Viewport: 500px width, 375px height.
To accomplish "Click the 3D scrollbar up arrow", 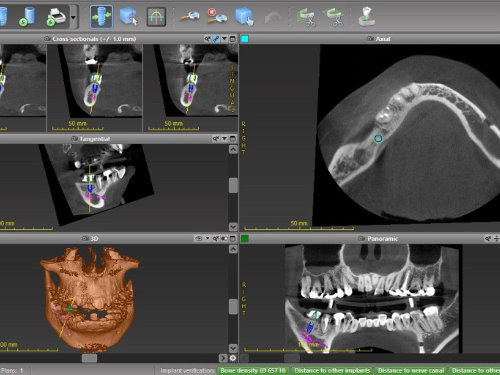I will click(x=233, y=249).
